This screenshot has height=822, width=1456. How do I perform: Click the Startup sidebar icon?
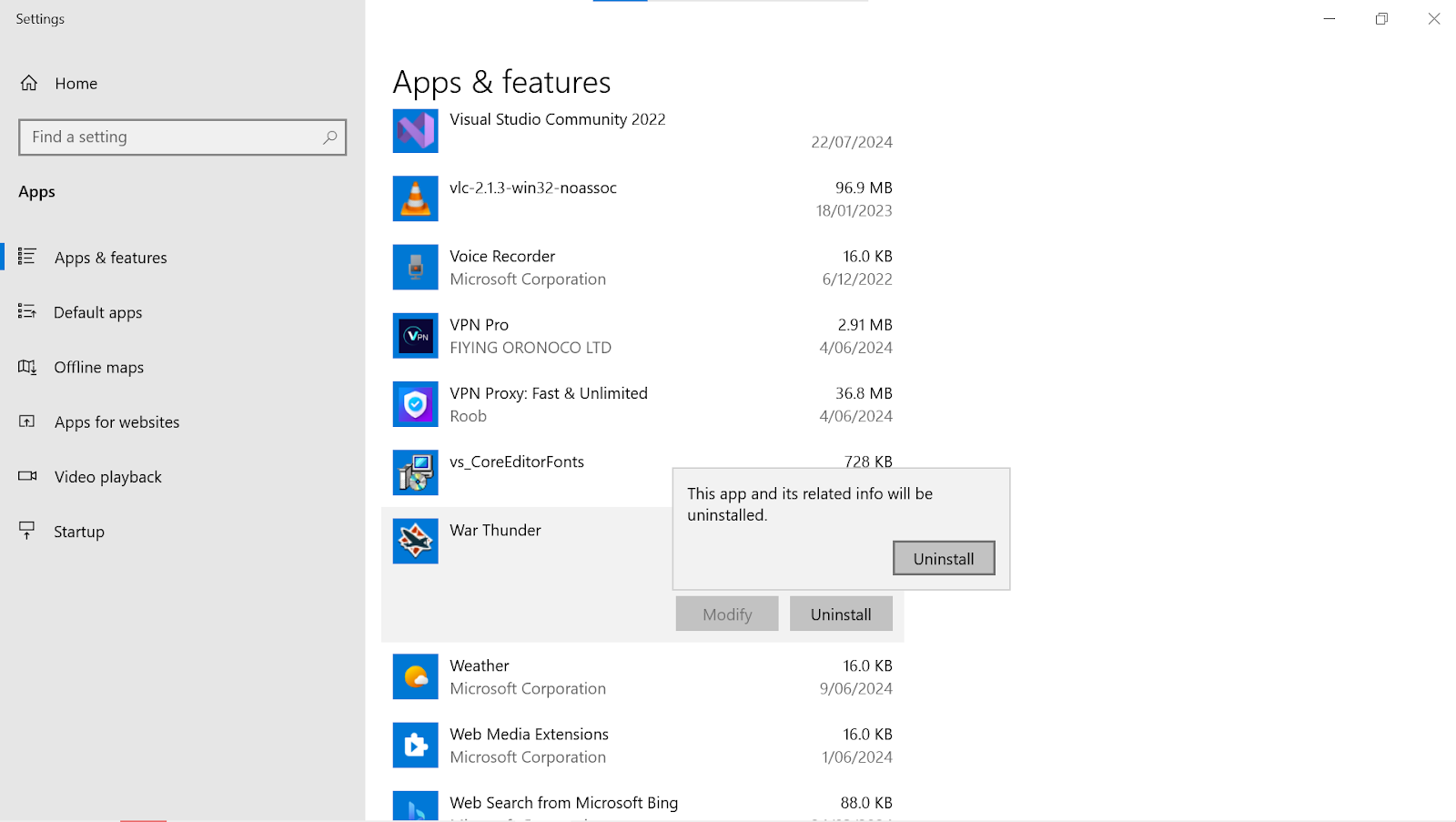(27, 531)
